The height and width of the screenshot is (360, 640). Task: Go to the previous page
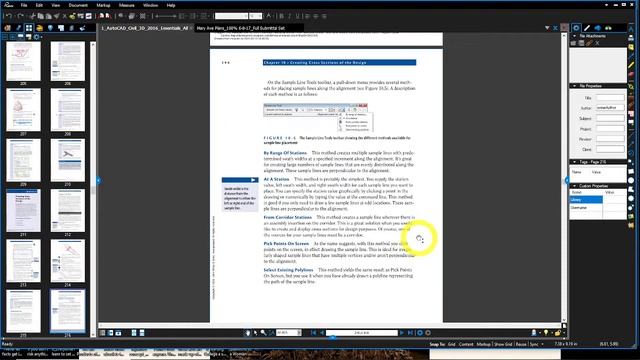click(x=322, y=333)
